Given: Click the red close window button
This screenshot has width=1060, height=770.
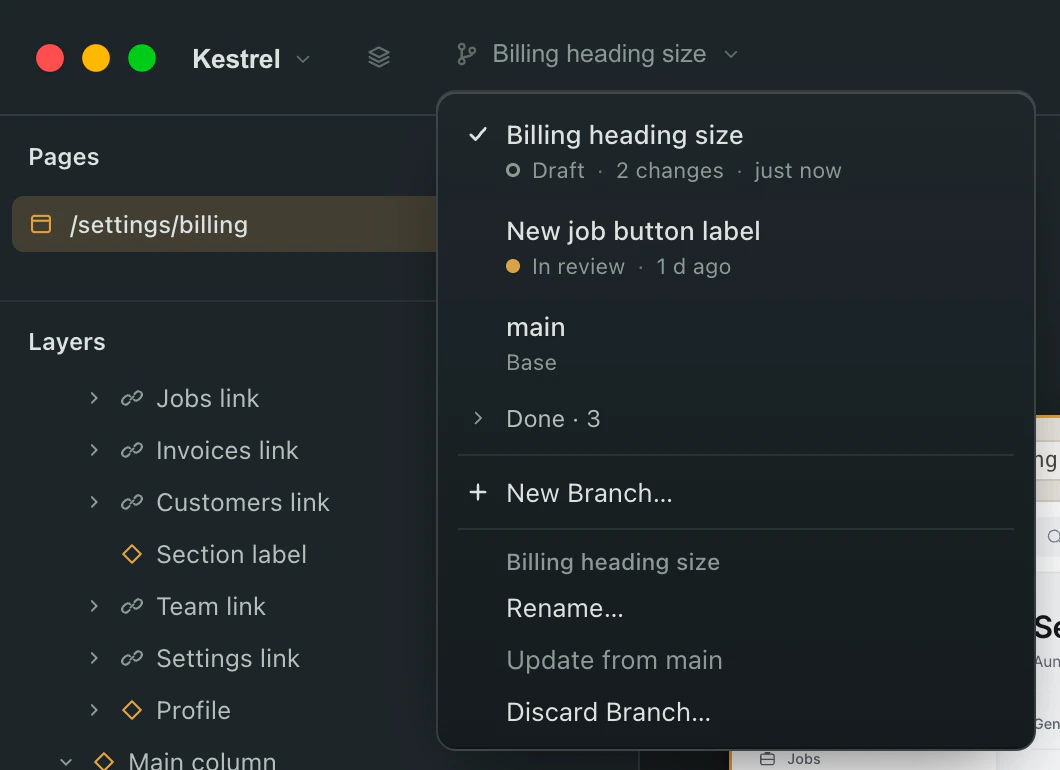Looking at the screenshot, I should click(50, 58).
